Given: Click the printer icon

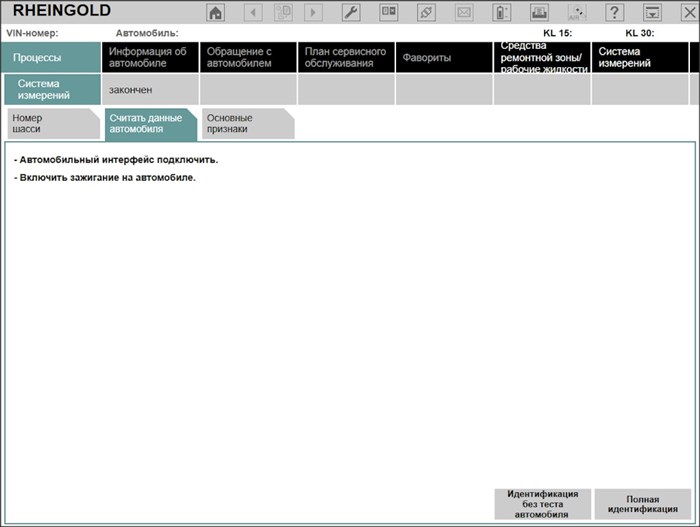Looking at the screenshot, I should pos(539,13).
